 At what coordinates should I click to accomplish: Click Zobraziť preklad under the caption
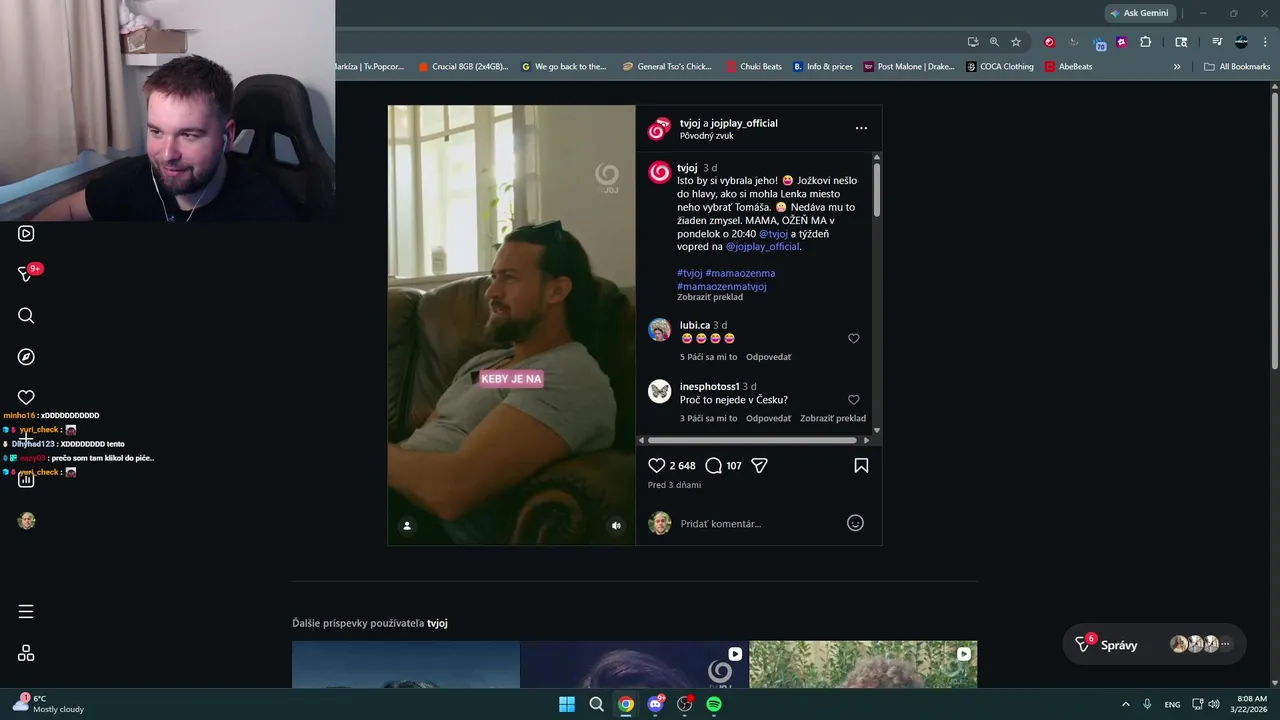710,297
